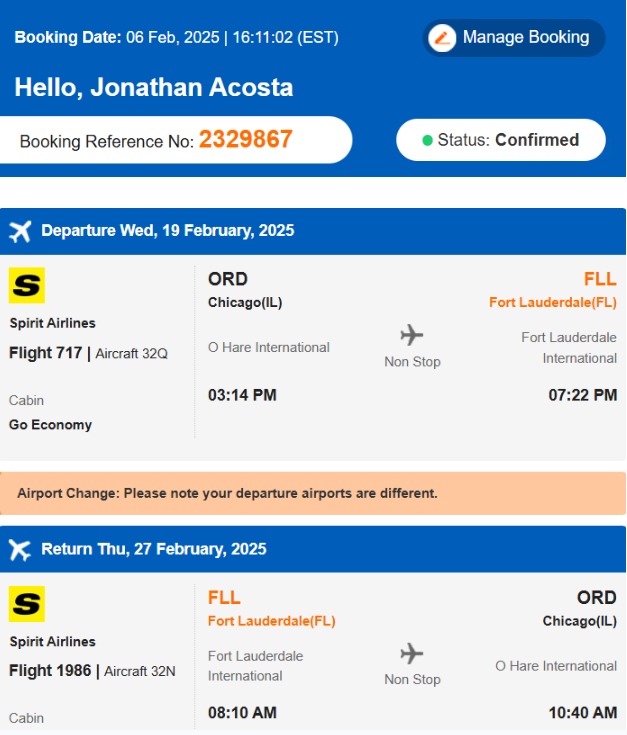Click the orange pencil edit icon
Image resolution: width=627 pixels, height=735 pixels.
(x=442, y=38)
